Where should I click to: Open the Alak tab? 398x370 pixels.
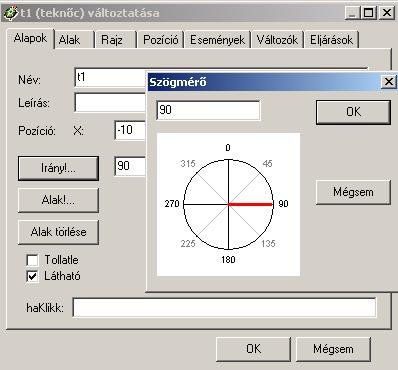coord(74,40)
